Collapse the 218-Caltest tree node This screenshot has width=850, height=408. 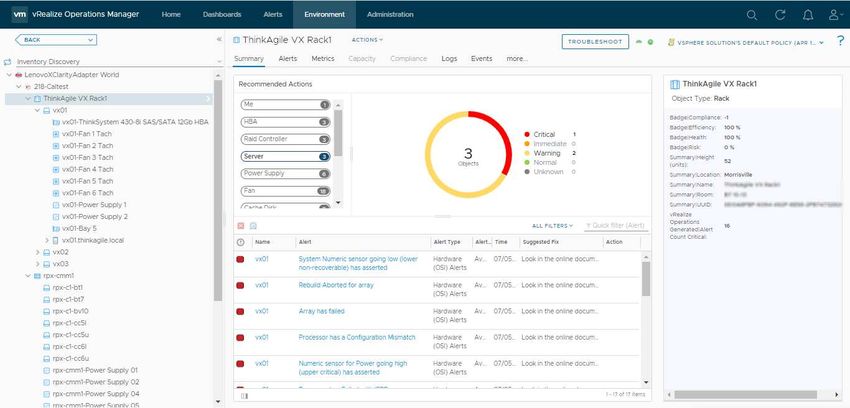[18, 87]
